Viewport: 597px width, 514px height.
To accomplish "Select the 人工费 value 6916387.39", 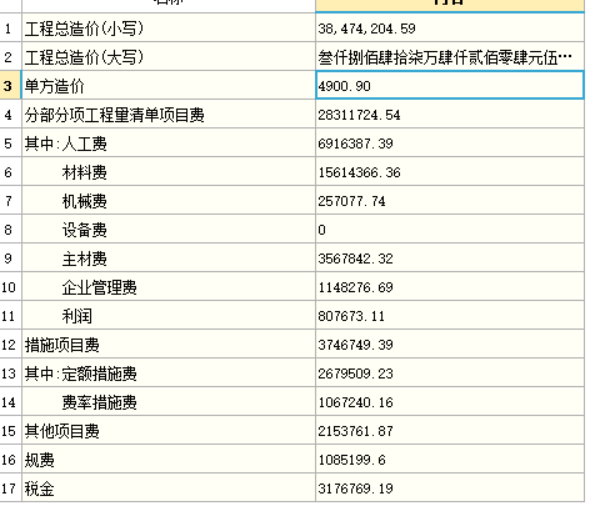I will 450,143.
